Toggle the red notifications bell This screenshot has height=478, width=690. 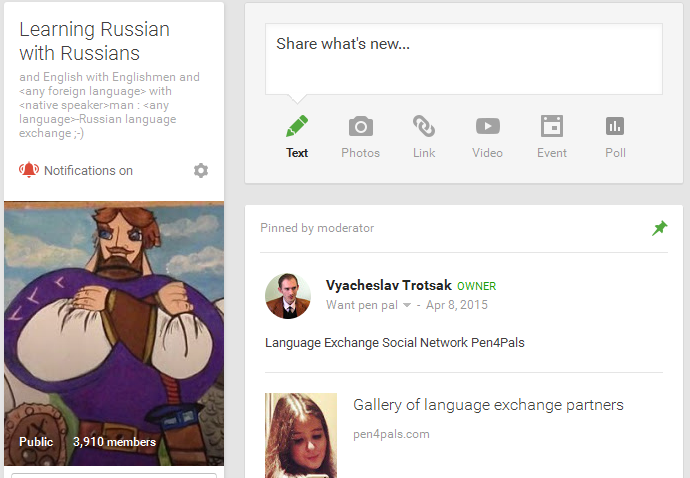coord(29,170)
